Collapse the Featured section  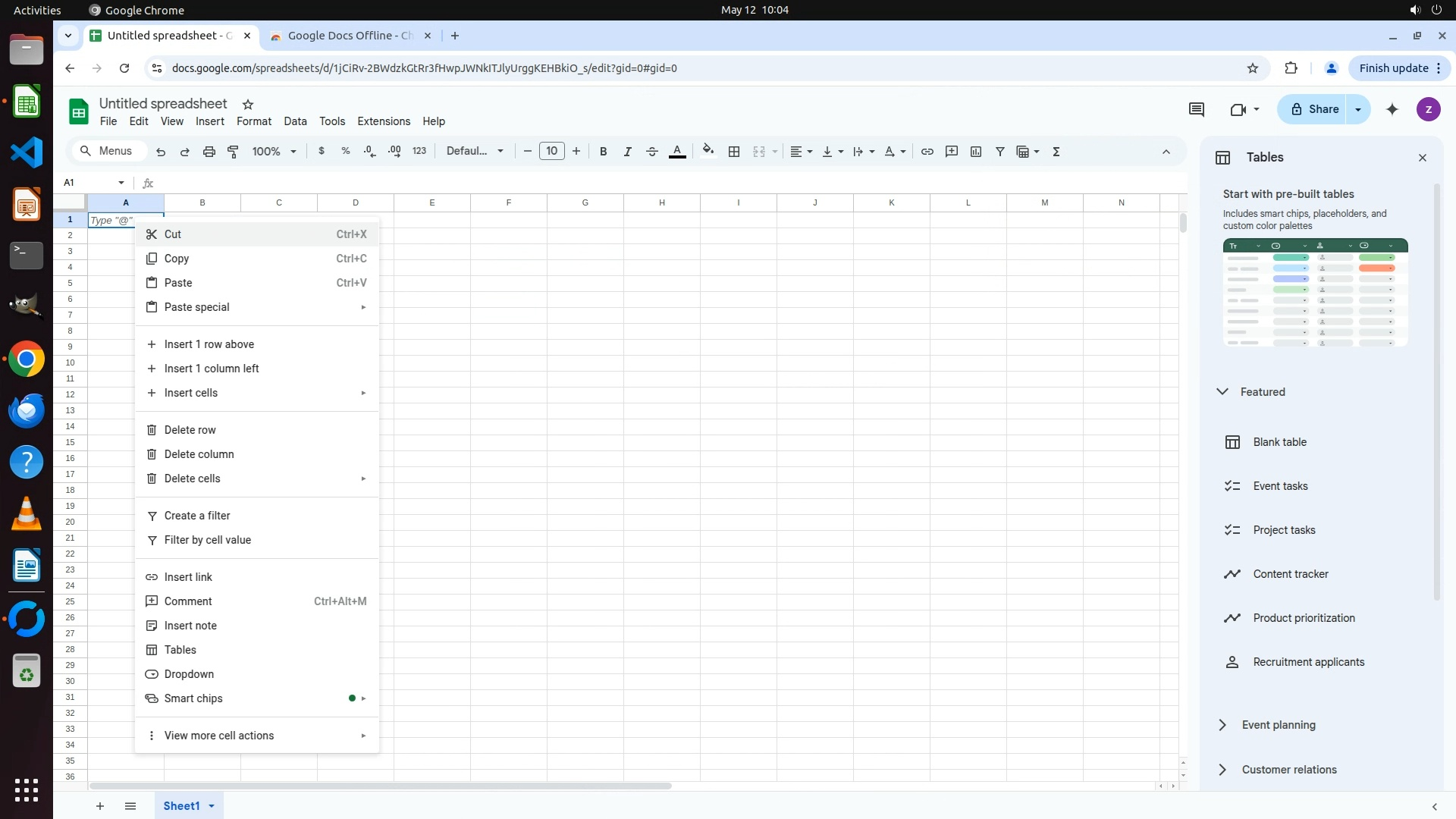(x=1222, y=392)
